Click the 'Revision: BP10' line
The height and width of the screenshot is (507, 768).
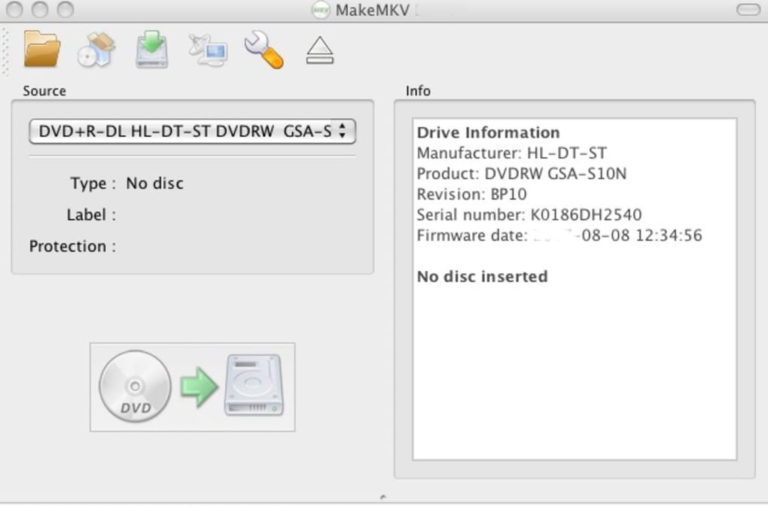(x=472, y=194)
